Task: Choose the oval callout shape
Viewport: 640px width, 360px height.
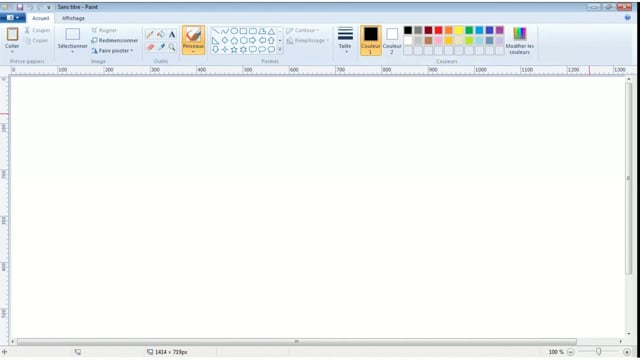Action: 262,50
